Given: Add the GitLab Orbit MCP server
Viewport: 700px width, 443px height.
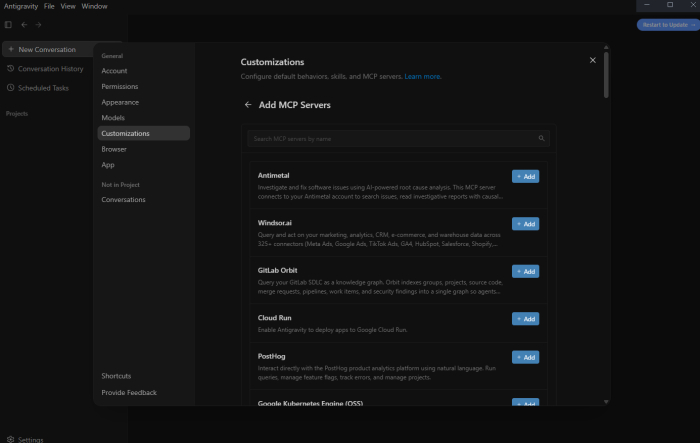Looking at the screenshot, I should pos(525,272).
